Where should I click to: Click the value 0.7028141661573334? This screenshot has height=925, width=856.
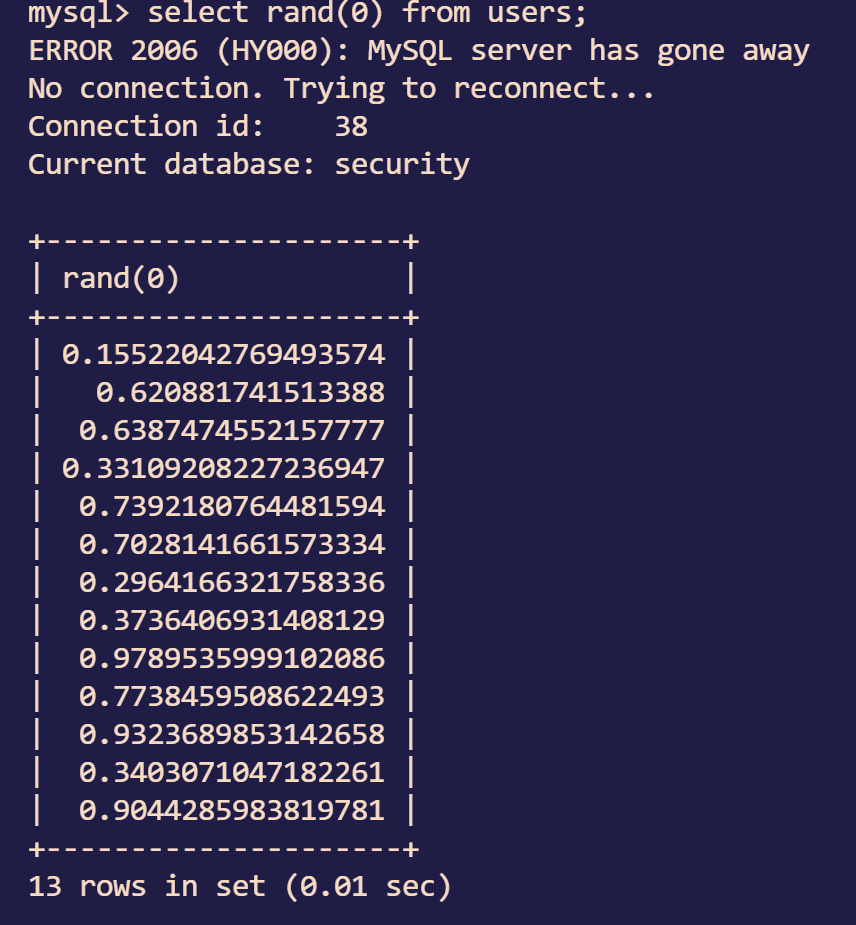[232, 545]
